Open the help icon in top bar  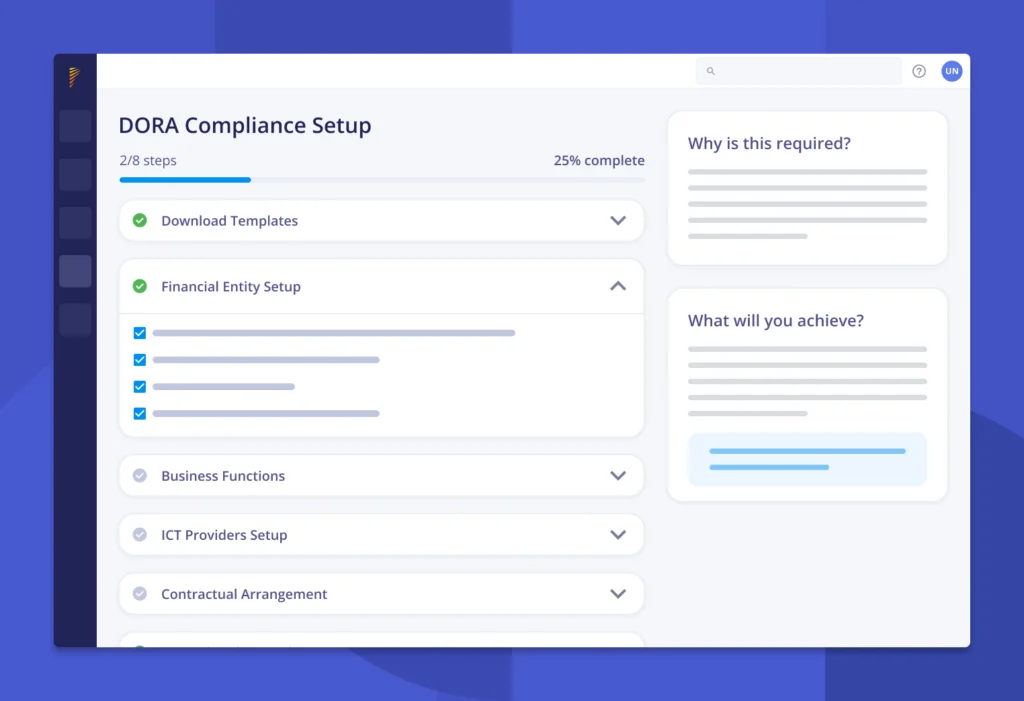tap(918, 71)
